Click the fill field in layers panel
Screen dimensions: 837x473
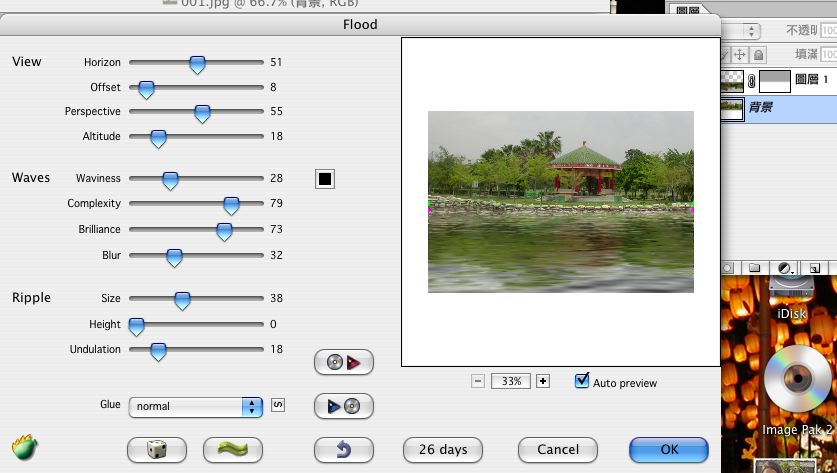[x=829, y=54]
